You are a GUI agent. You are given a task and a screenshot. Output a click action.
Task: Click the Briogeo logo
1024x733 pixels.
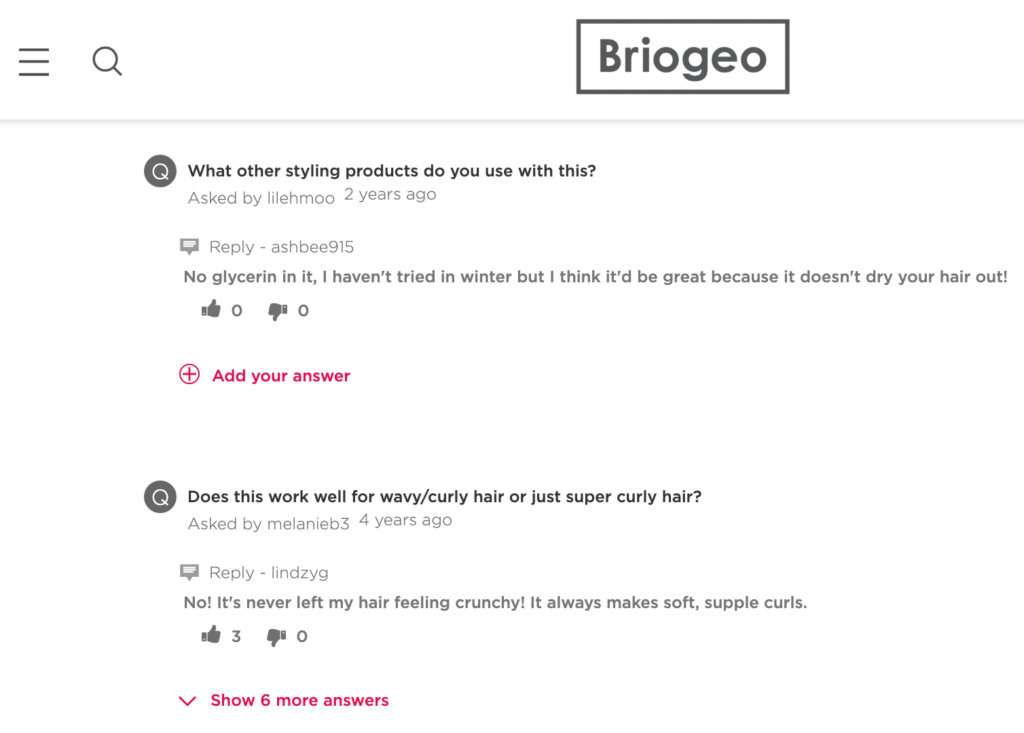(683, 56)
